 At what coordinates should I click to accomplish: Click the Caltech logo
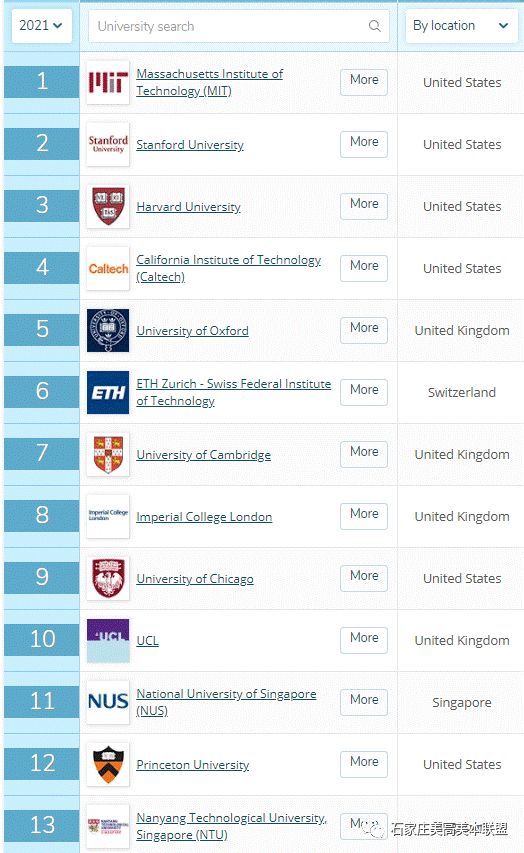[108, 268]
